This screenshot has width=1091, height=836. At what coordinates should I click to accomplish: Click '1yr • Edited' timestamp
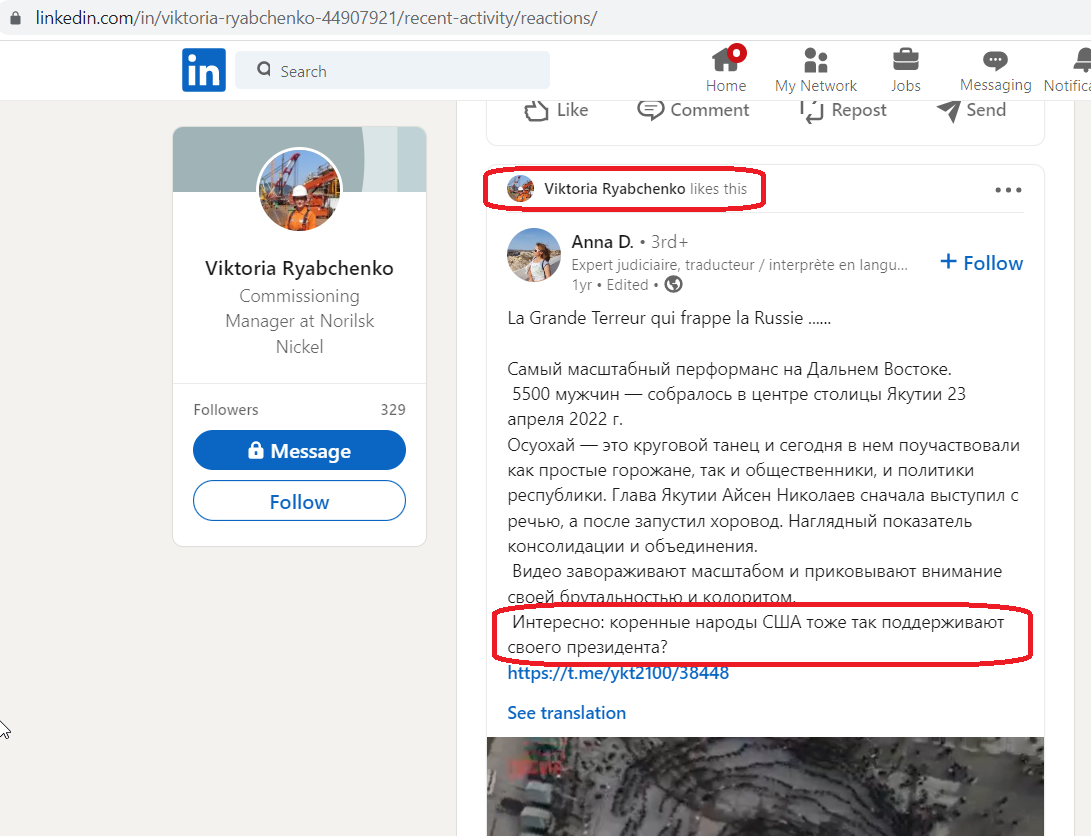point(610,285)
